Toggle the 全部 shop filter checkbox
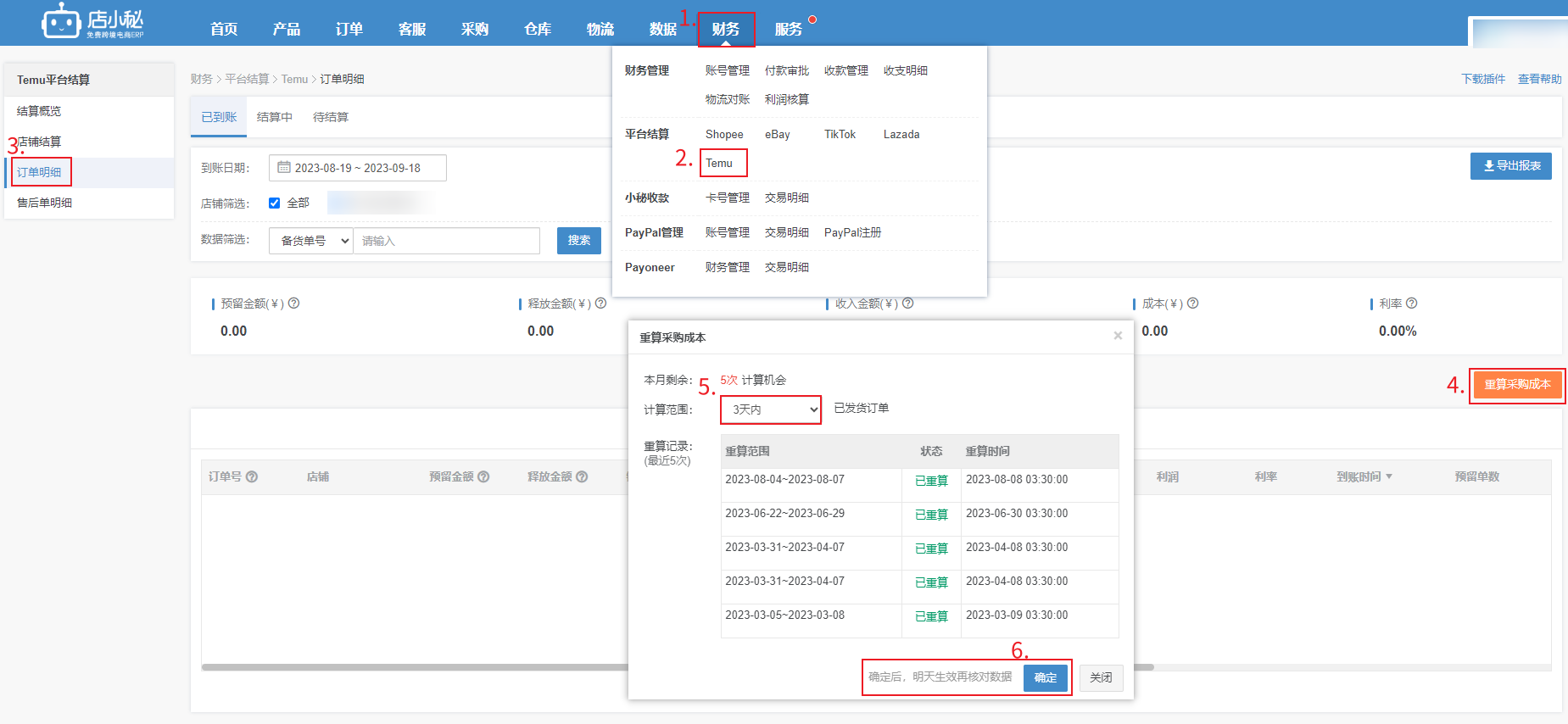1568x724 pixels. (x=274, y=203)
